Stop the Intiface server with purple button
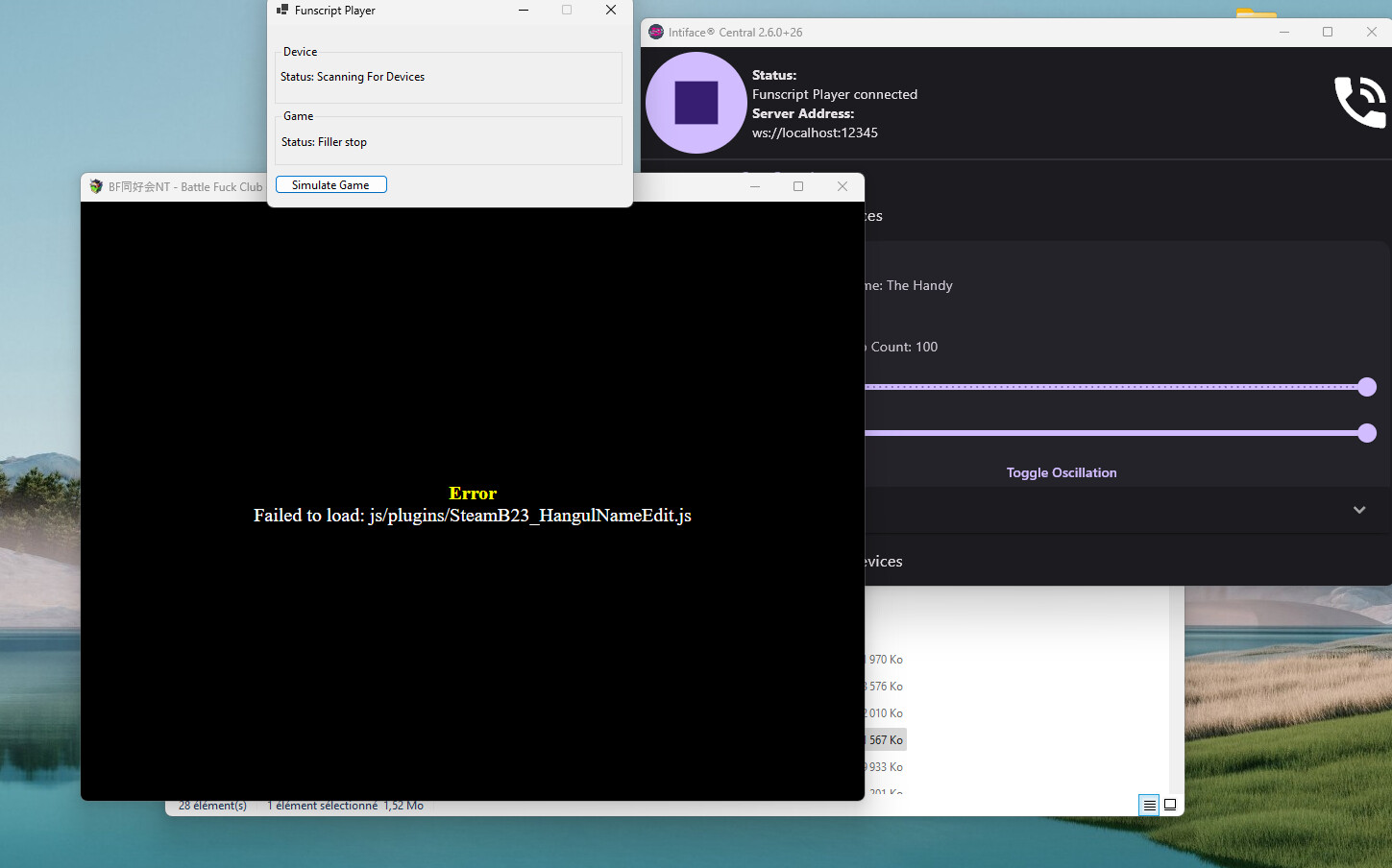1392x868 pixels. (x=696, y=103)
